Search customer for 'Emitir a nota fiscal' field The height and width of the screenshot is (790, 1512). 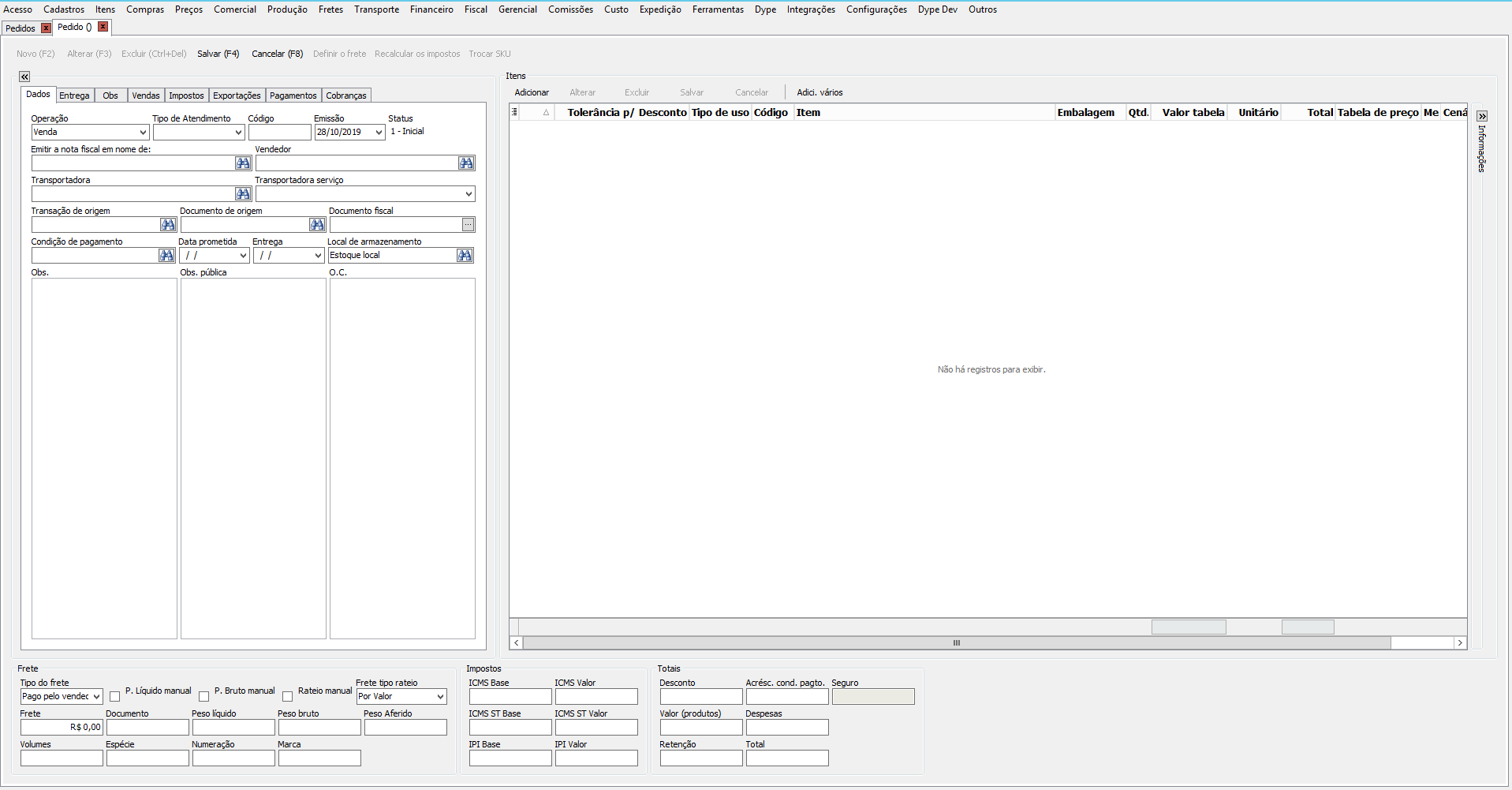pos(243,163)
